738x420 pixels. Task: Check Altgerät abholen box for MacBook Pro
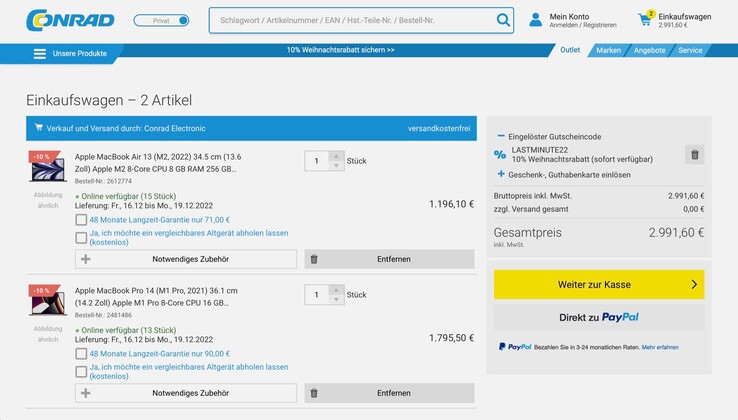click(x=81, y=372)
